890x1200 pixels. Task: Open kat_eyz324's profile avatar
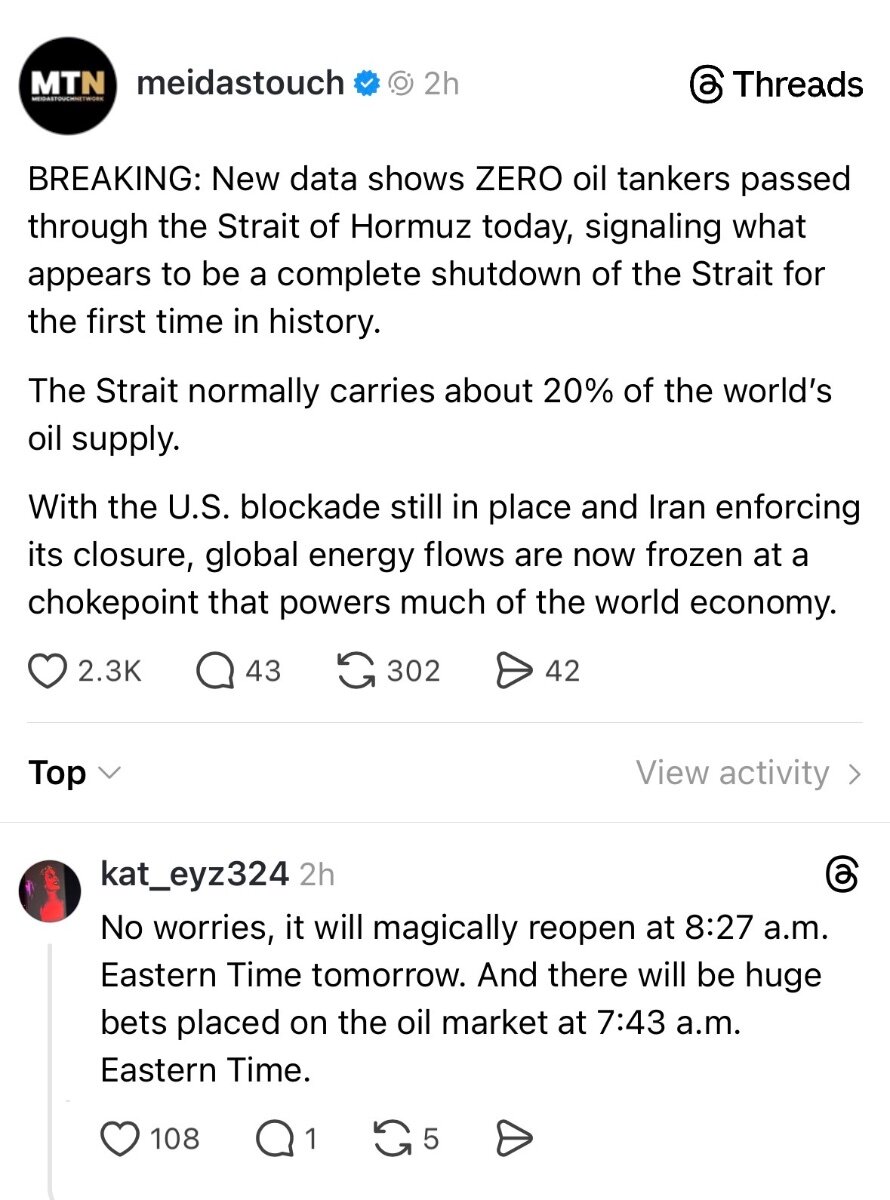point(50,889)
